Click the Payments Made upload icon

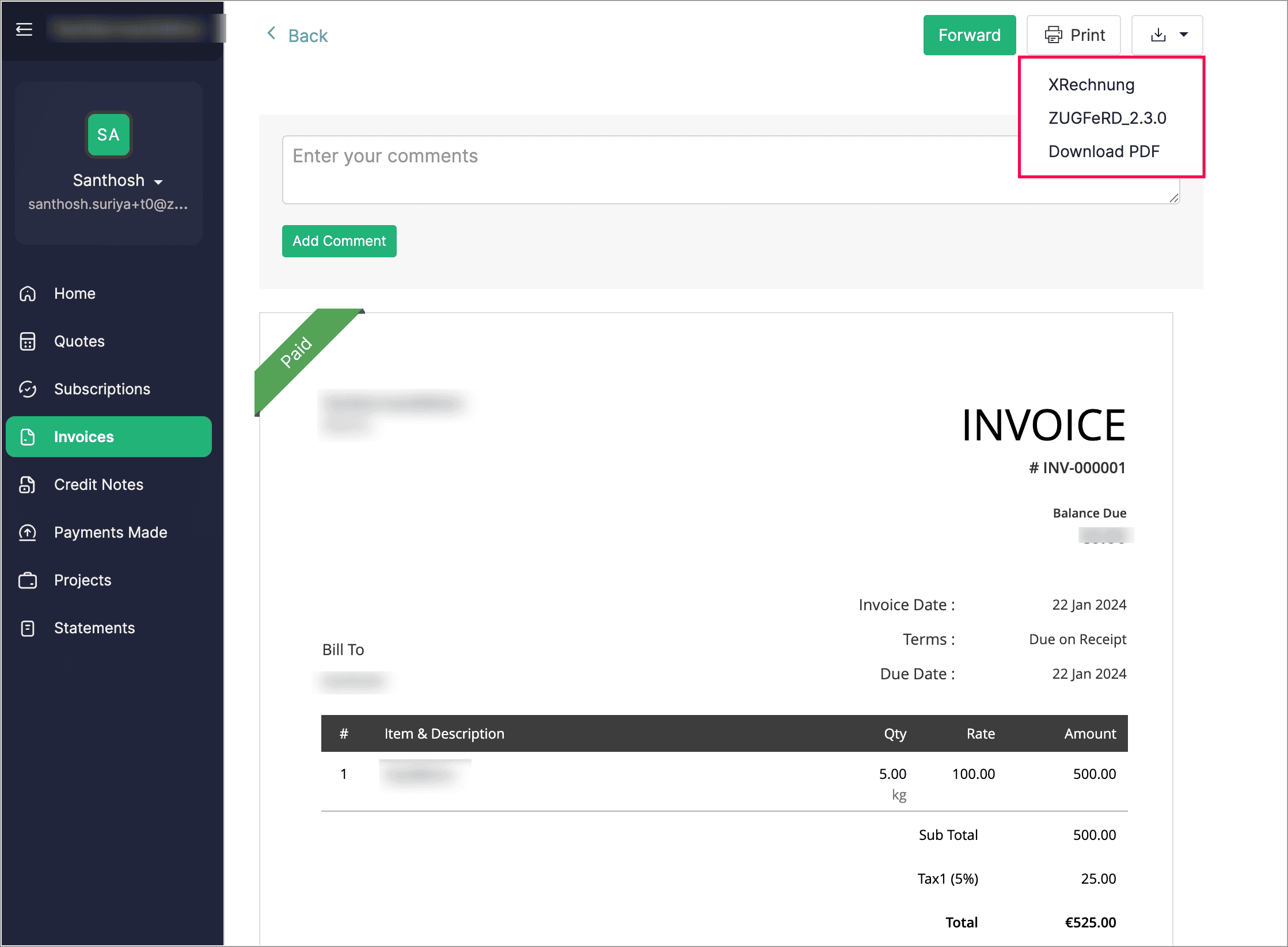pyautogui.click(x=28, y=533)
